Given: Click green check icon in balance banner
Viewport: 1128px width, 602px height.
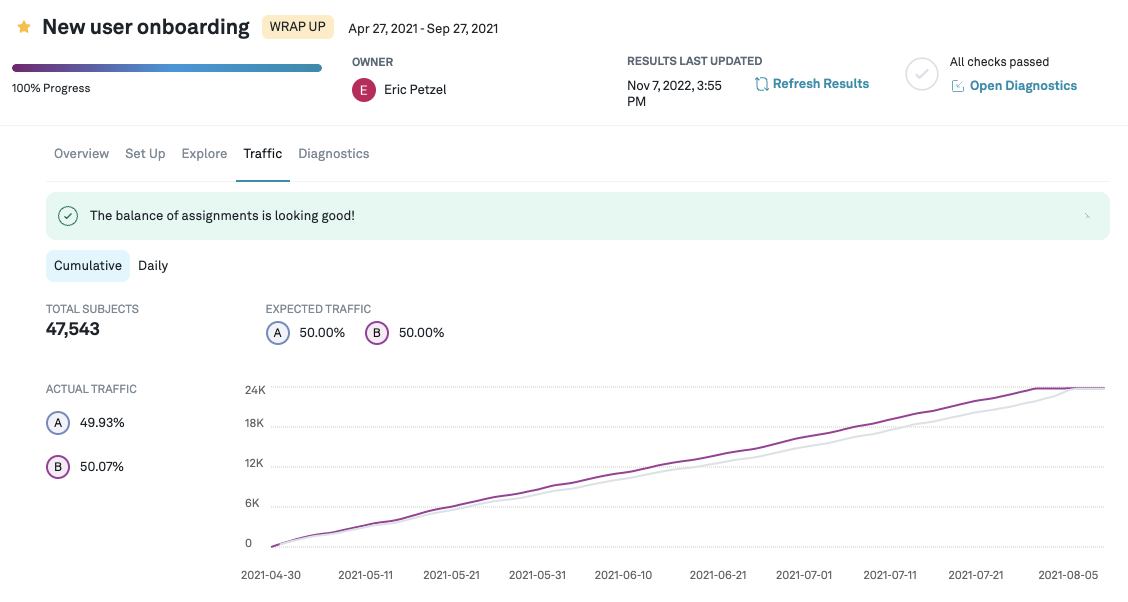Looking at the screenshot, I should (68, 216).
